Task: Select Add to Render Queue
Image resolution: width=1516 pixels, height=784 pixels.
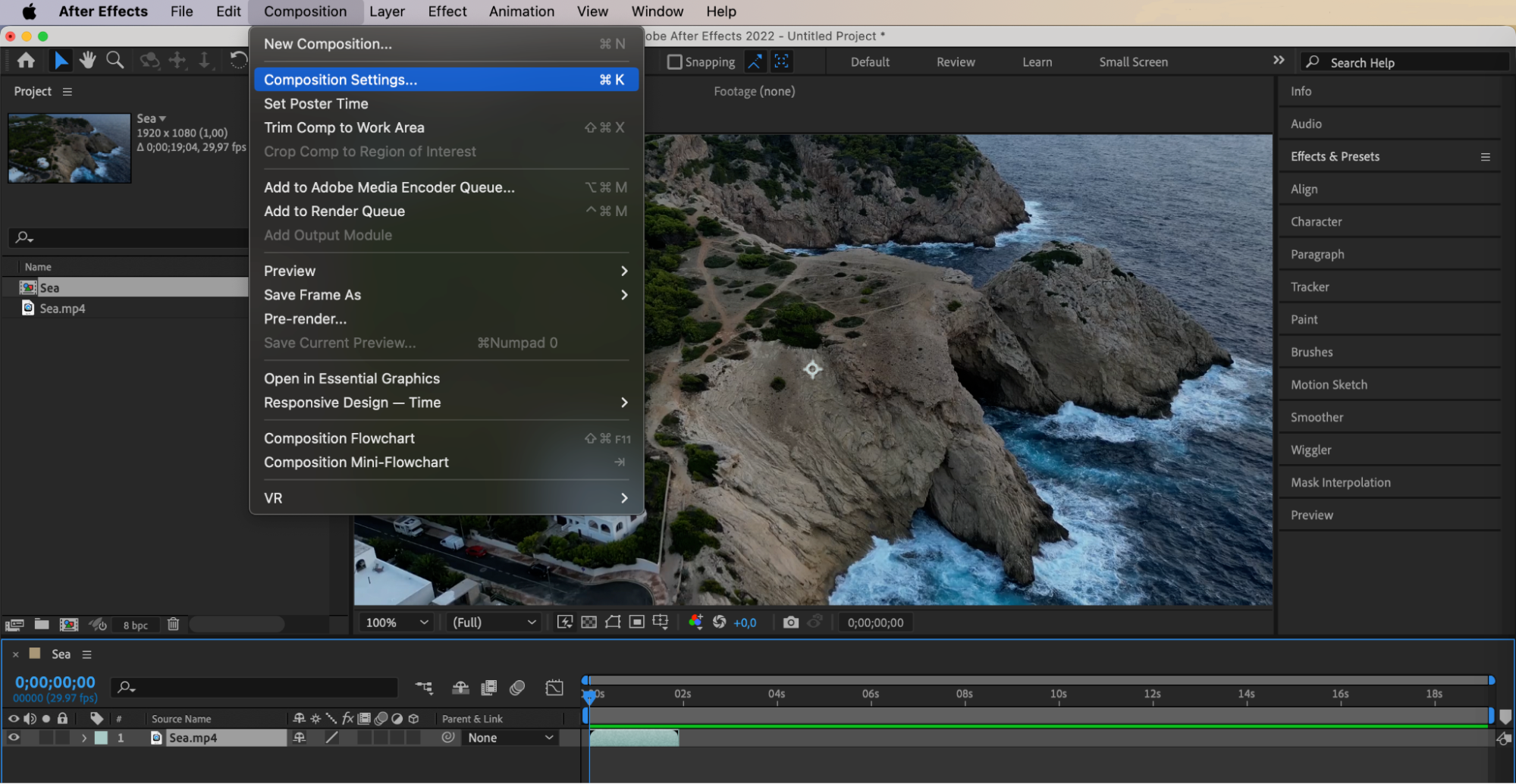Action: click(334, 212)
